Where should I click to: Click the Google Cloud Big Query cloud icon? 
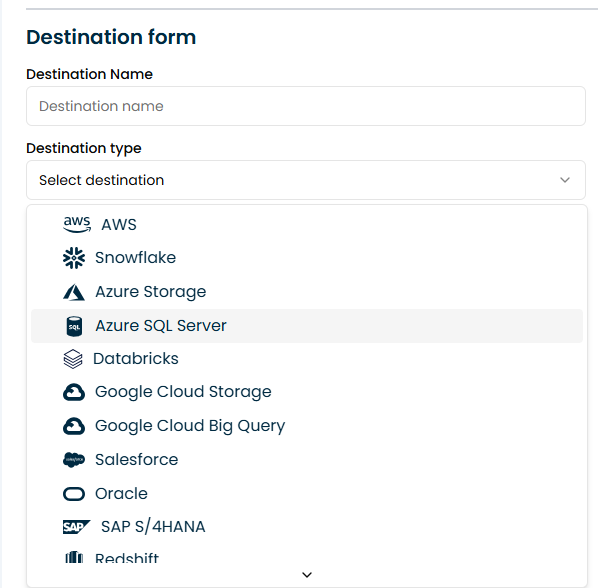pos(74,426)
